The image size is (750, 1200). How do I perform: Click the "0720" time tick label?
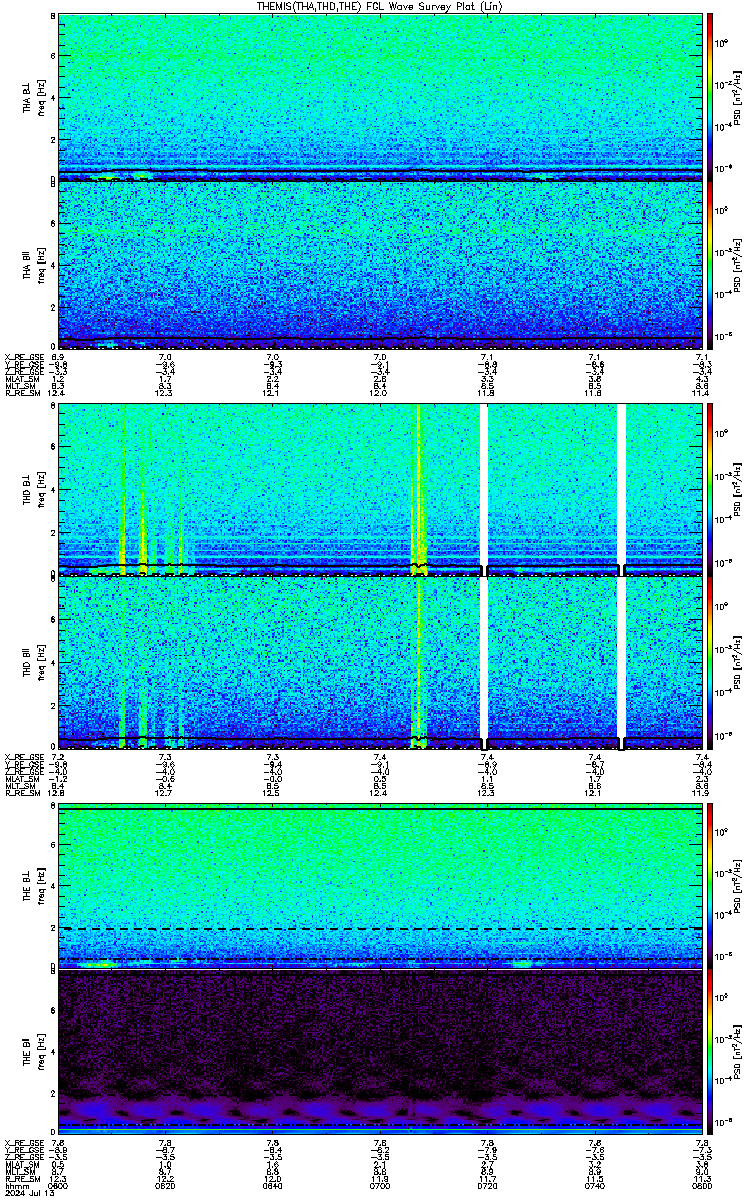[488, 1186]
